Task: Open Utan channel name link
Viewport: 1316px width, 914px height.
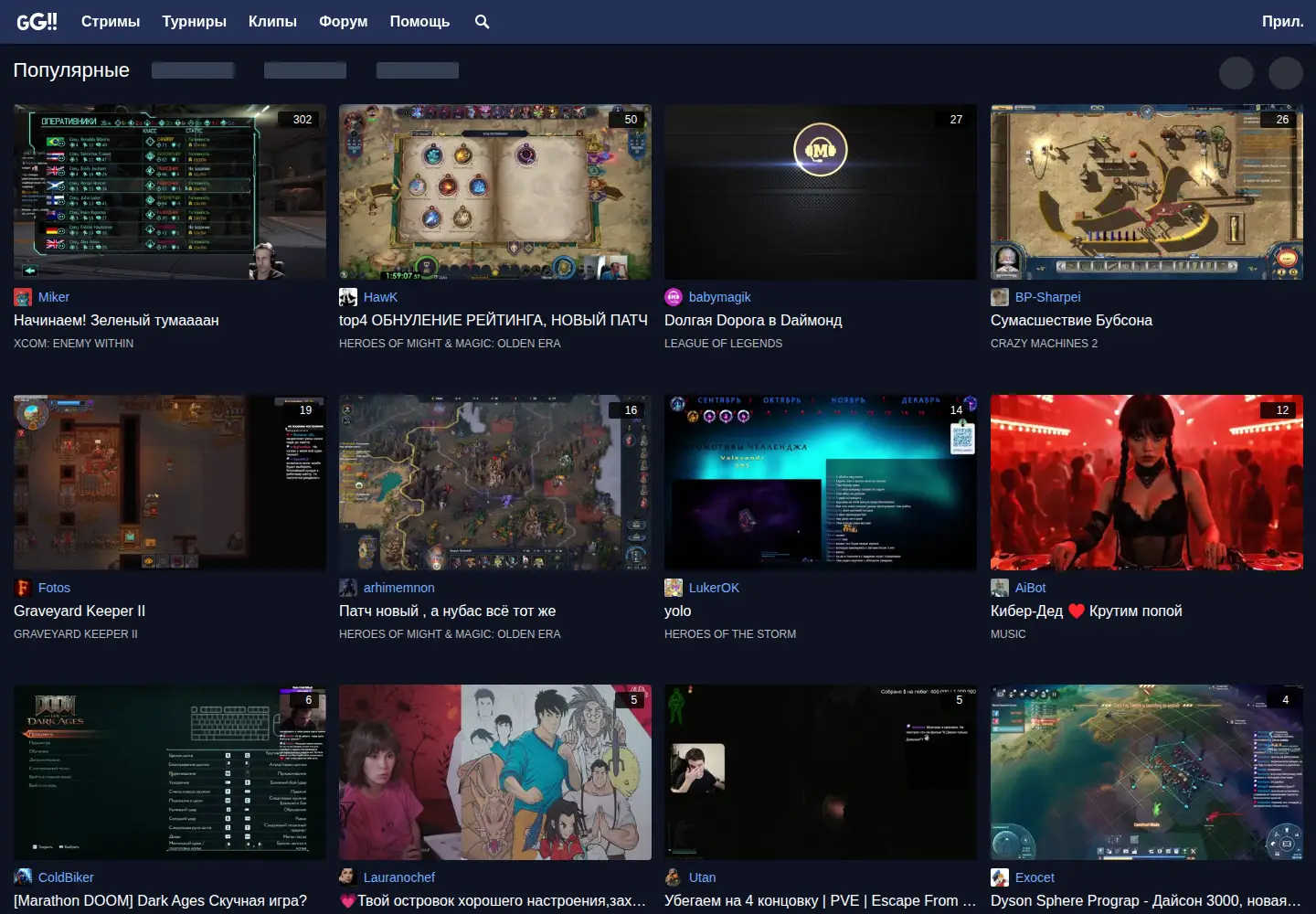Action: pos(703,877)
